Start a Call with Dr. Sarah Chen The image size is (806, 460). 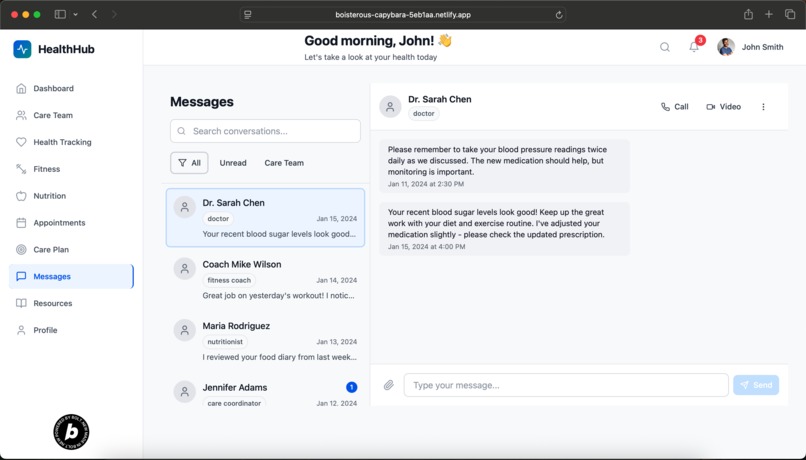[674, 106]
